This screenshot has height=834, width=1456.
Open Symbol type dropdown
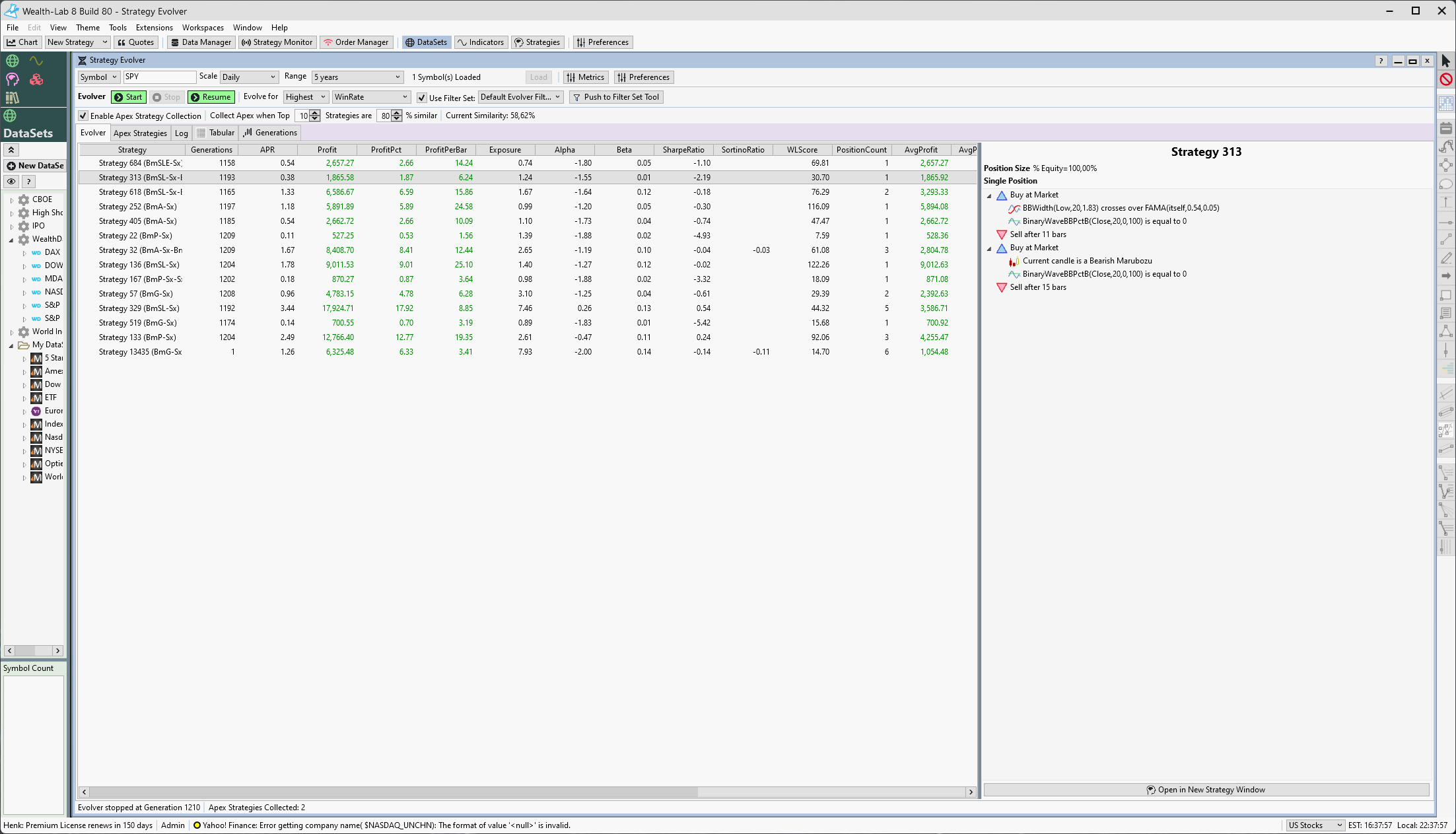(x=98, y=77)
